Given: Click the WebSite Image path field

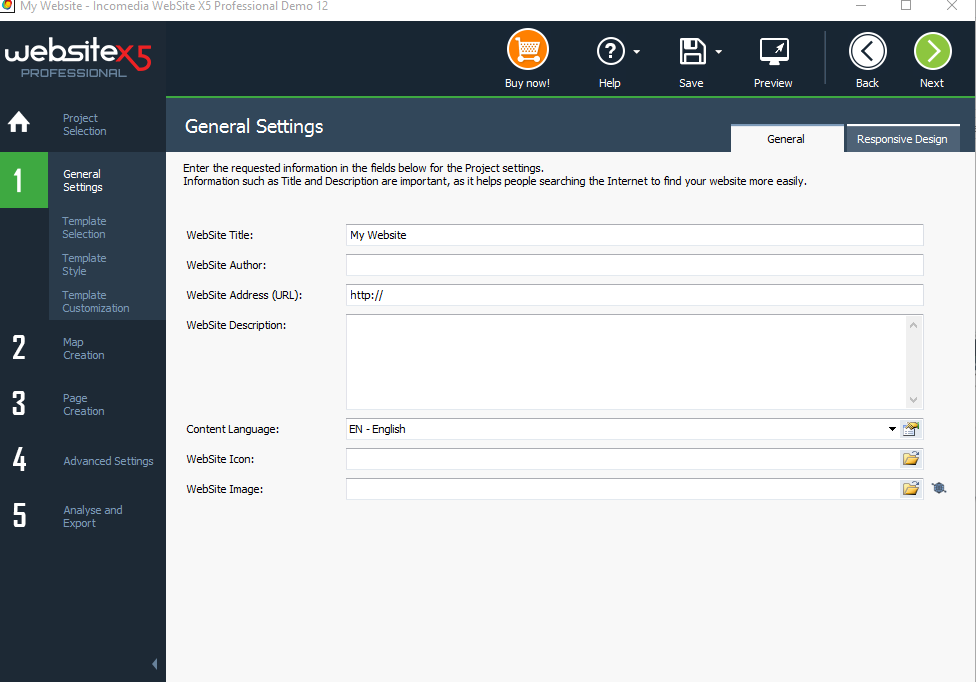Looking at the screenshot, I should tap(623, 488).
